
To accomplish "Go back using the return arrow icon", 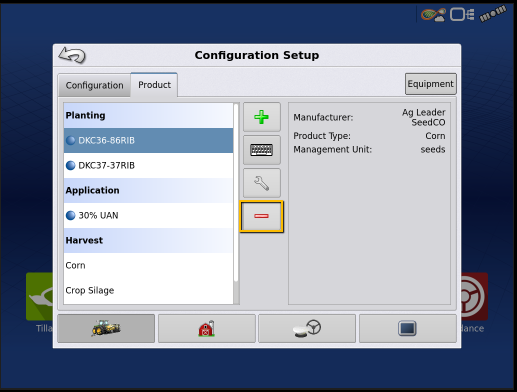I will (x=72, y=55).
